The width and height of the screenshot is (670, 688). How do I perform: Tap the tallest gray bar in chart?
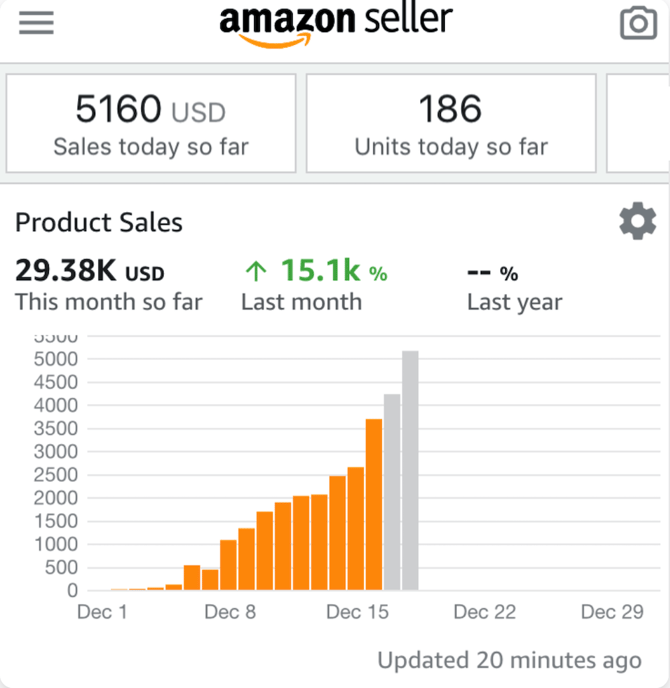point(410,470)
